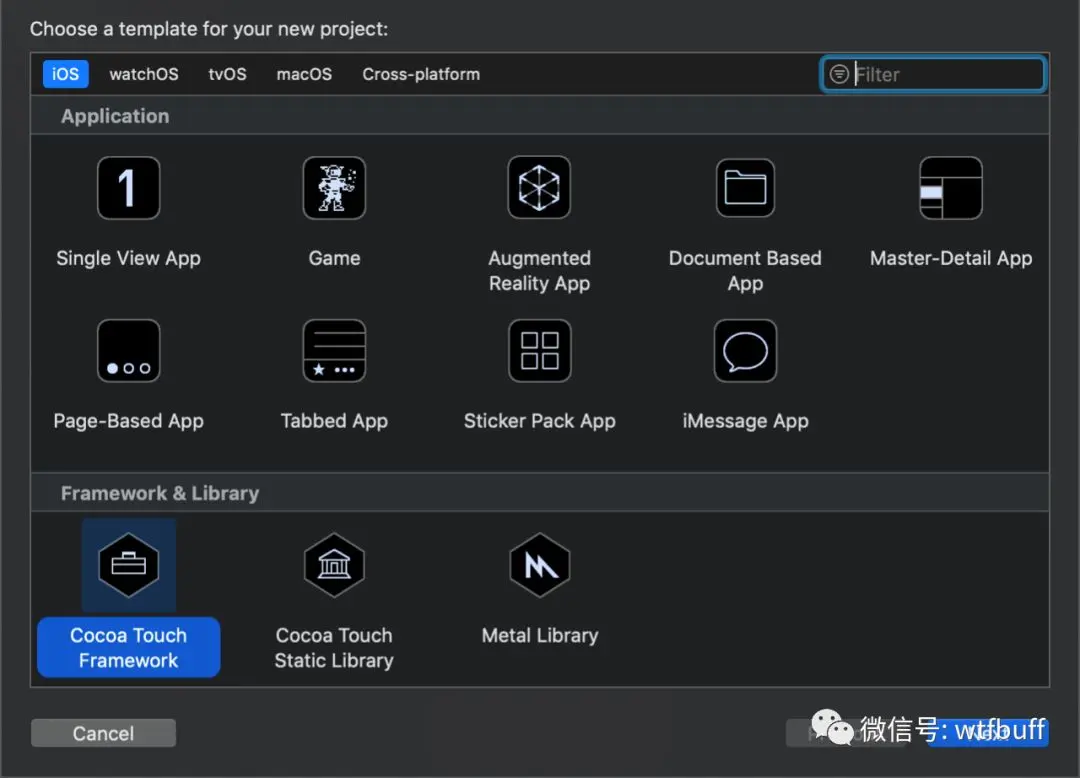
Task: Cancel the new project dialog
Action: pyautogui.click(x=103, y=733)
